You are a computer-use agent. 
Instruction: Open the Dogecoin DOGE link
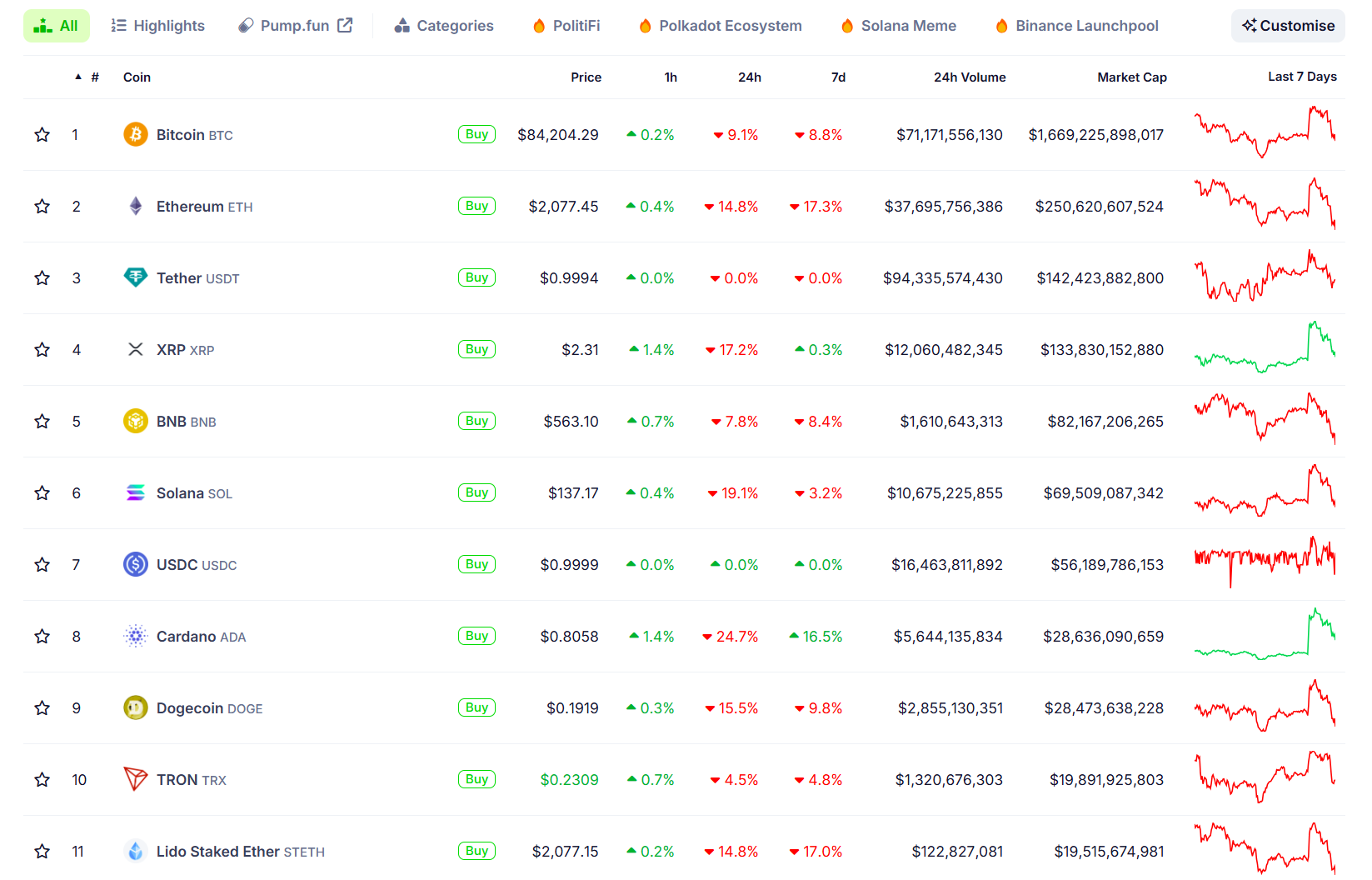pyautogui.click(x=210, y=708)
